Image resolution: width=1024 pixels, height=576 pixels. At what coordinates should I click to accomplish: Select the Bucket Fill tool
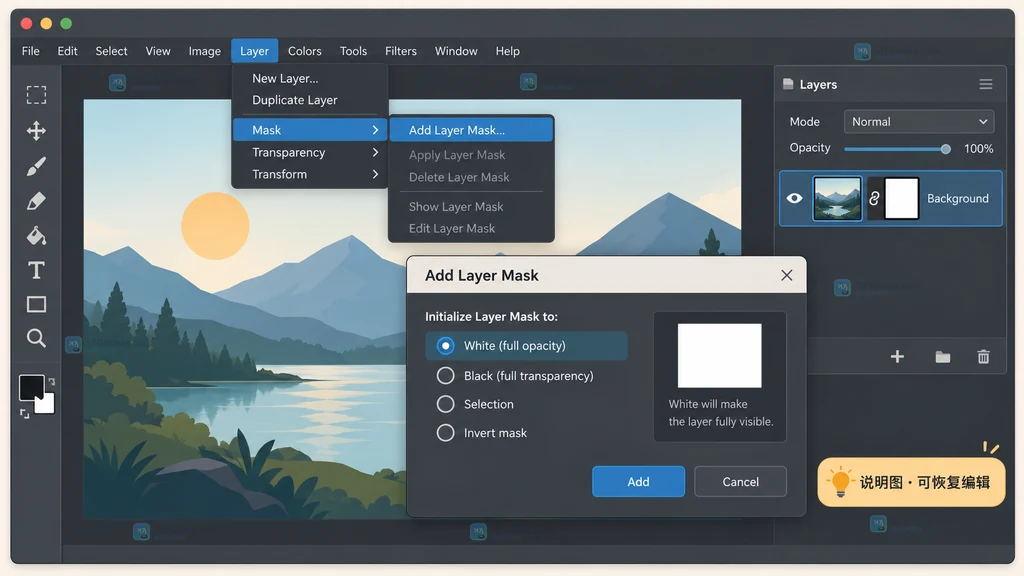point(36,236)
